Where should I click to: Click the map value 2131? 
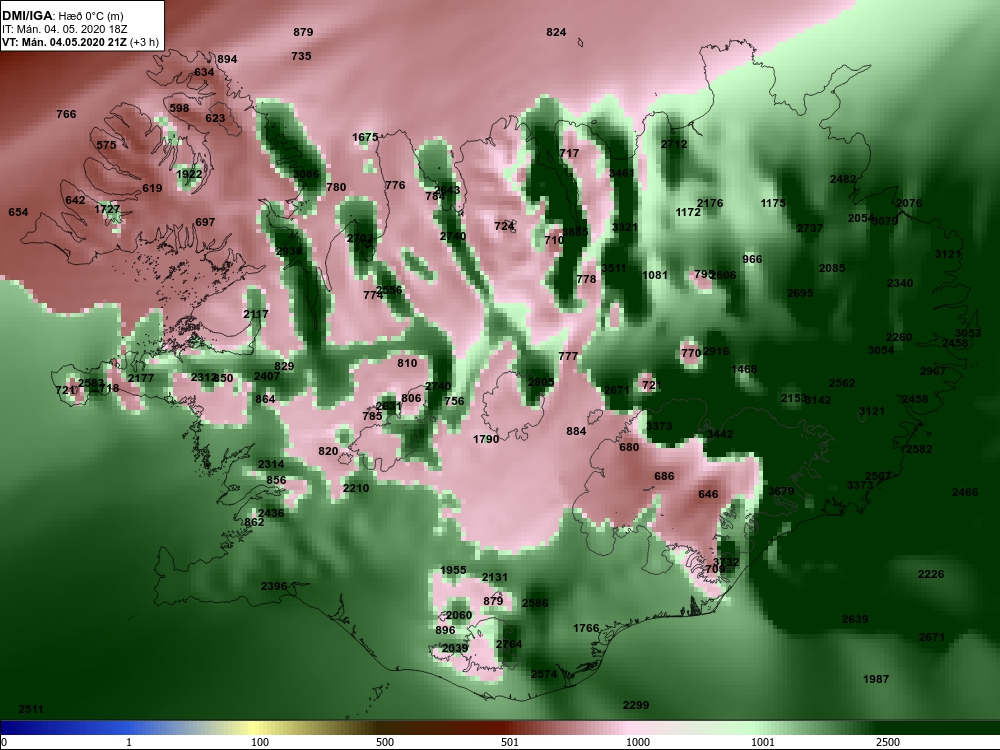(495, 577)
